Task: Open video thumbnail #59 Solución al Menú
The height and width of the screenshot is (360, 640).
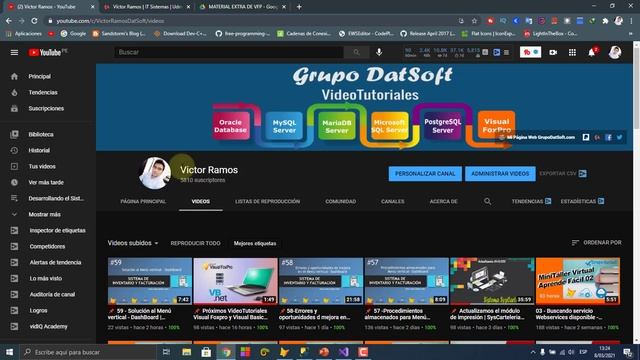Action: [149, 281]
